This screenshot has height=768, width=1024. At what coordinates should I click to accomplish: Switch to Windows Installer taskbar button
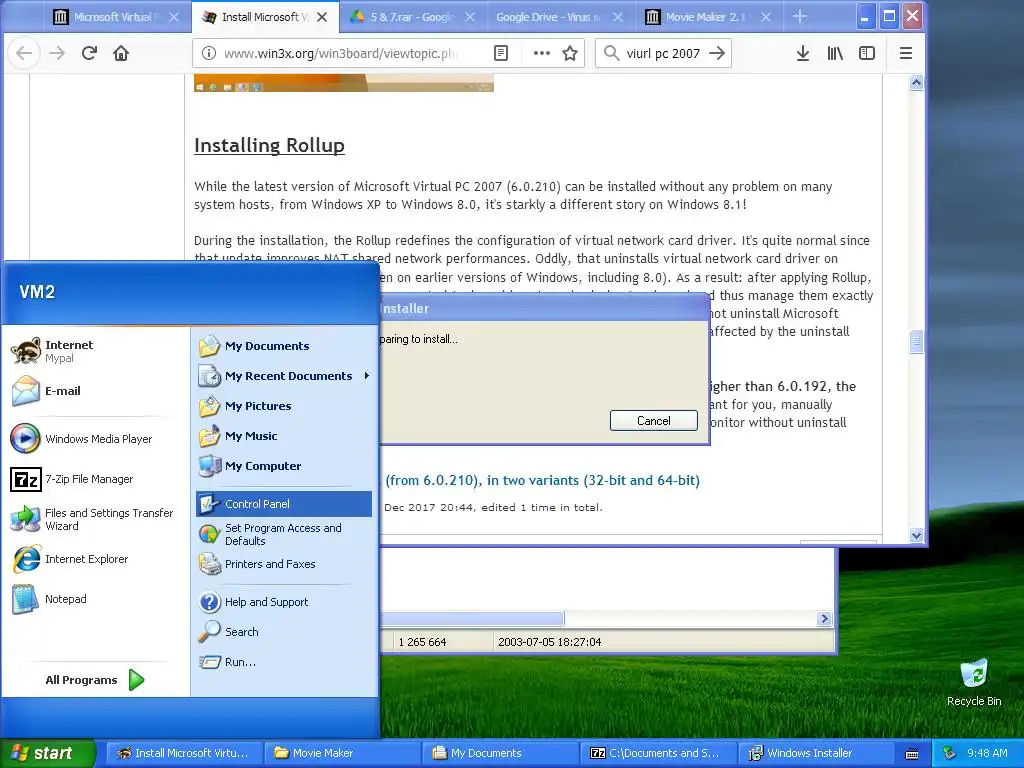[816, 753]
